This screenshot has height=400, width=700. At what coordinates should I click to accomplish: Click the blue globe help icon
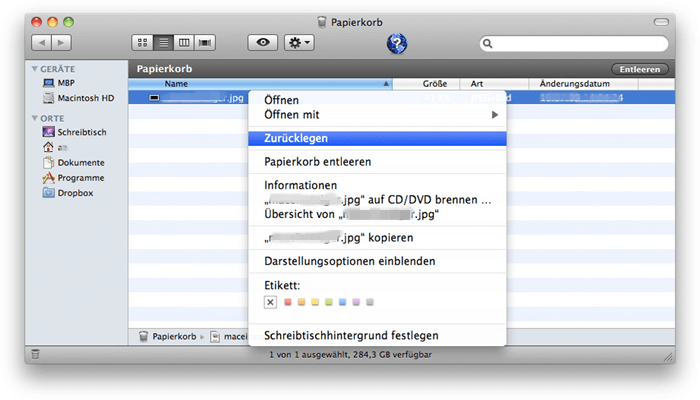[x=396, y=43]
